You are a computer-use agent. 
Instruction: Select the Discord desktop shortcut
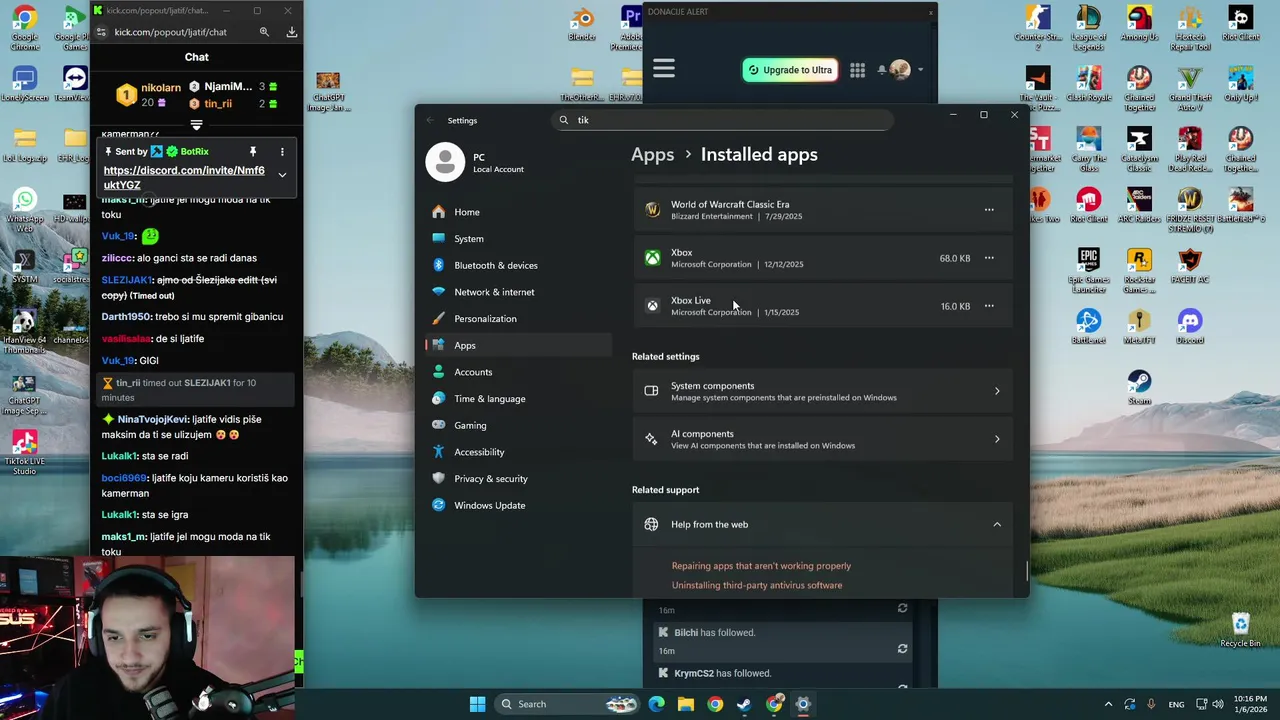click(1189, 327)
